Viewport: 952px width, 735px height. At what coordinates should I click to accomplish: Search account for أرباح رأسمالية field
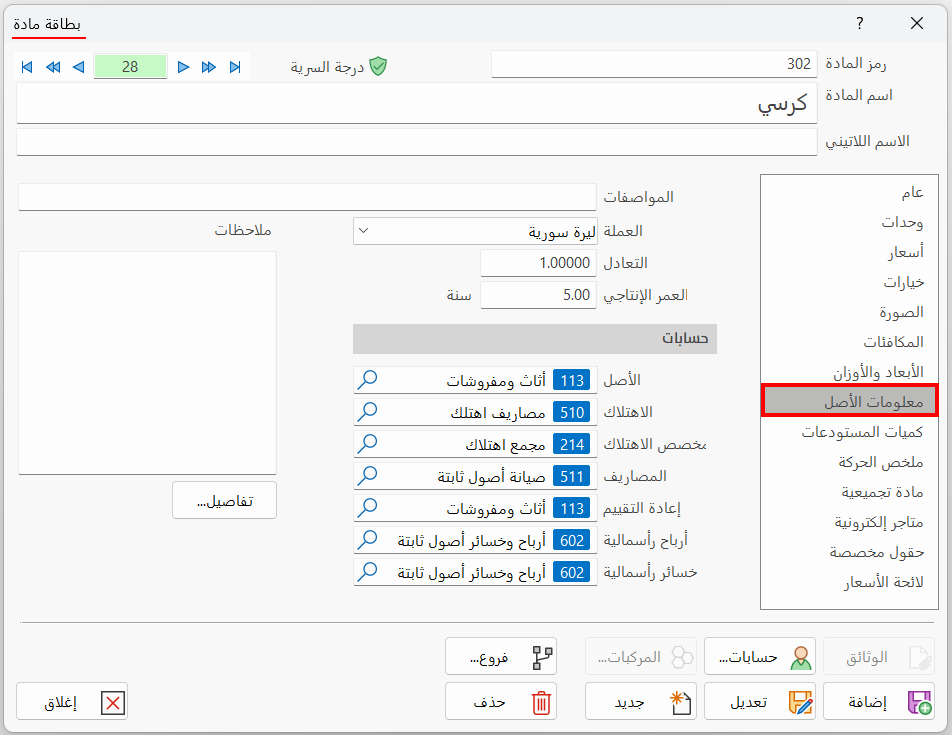pos(367,540)
